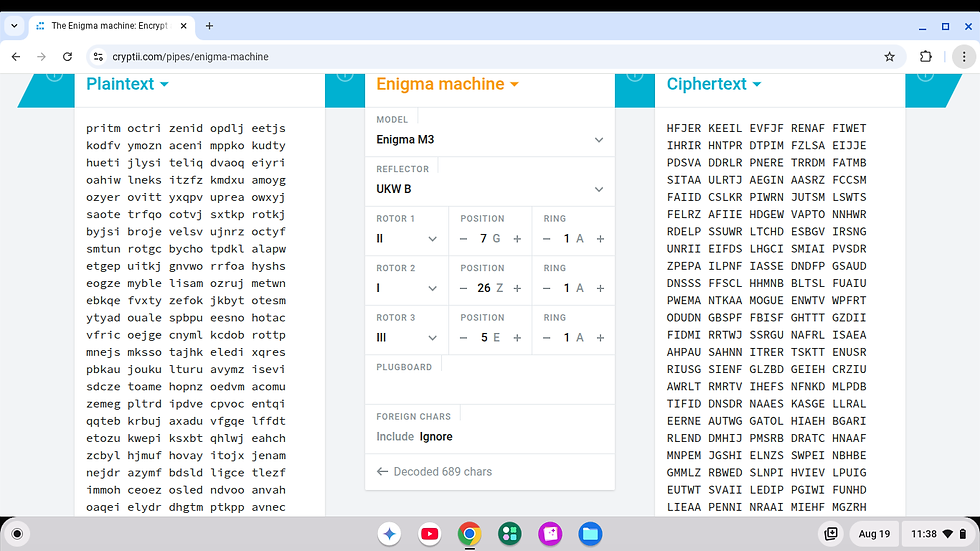Decrease Rotor 3 ring setting
This screenshot has height=551, width=980.
point(546,337)
